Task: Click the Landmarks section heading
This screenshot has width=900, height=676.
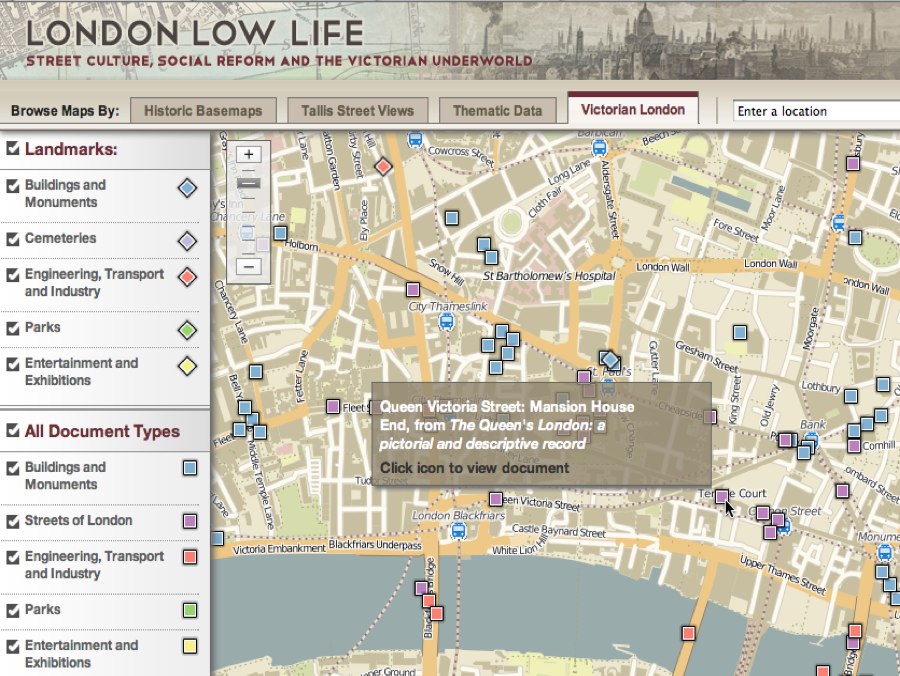Action: [71, 149]
